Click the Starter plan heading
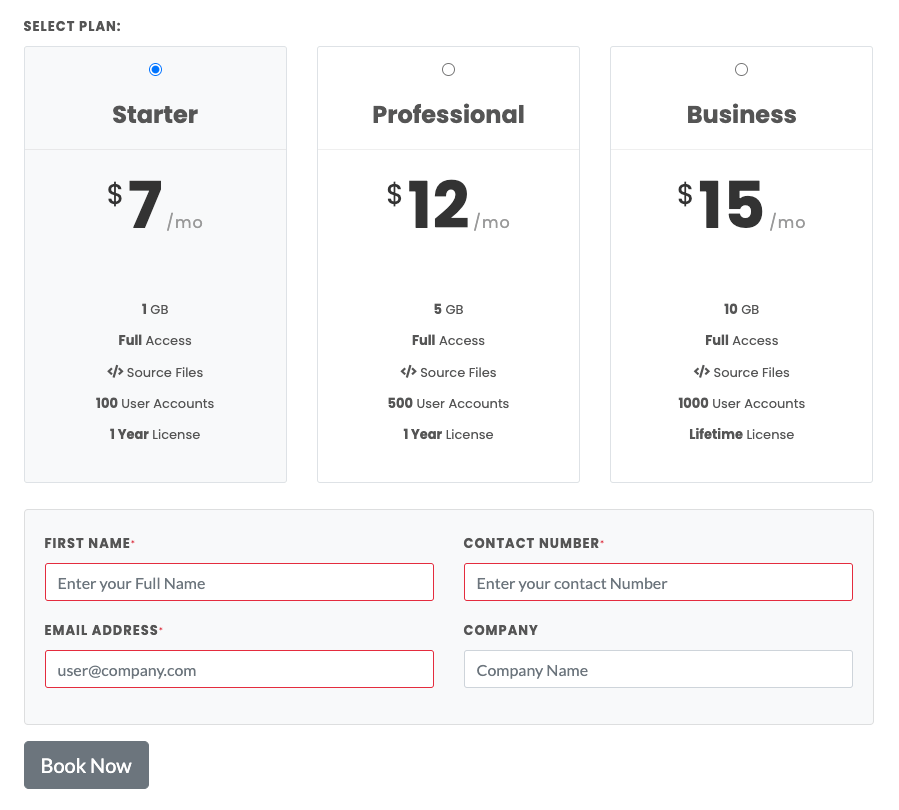Viewport: 899px width, 810px height. coord(155,114)
